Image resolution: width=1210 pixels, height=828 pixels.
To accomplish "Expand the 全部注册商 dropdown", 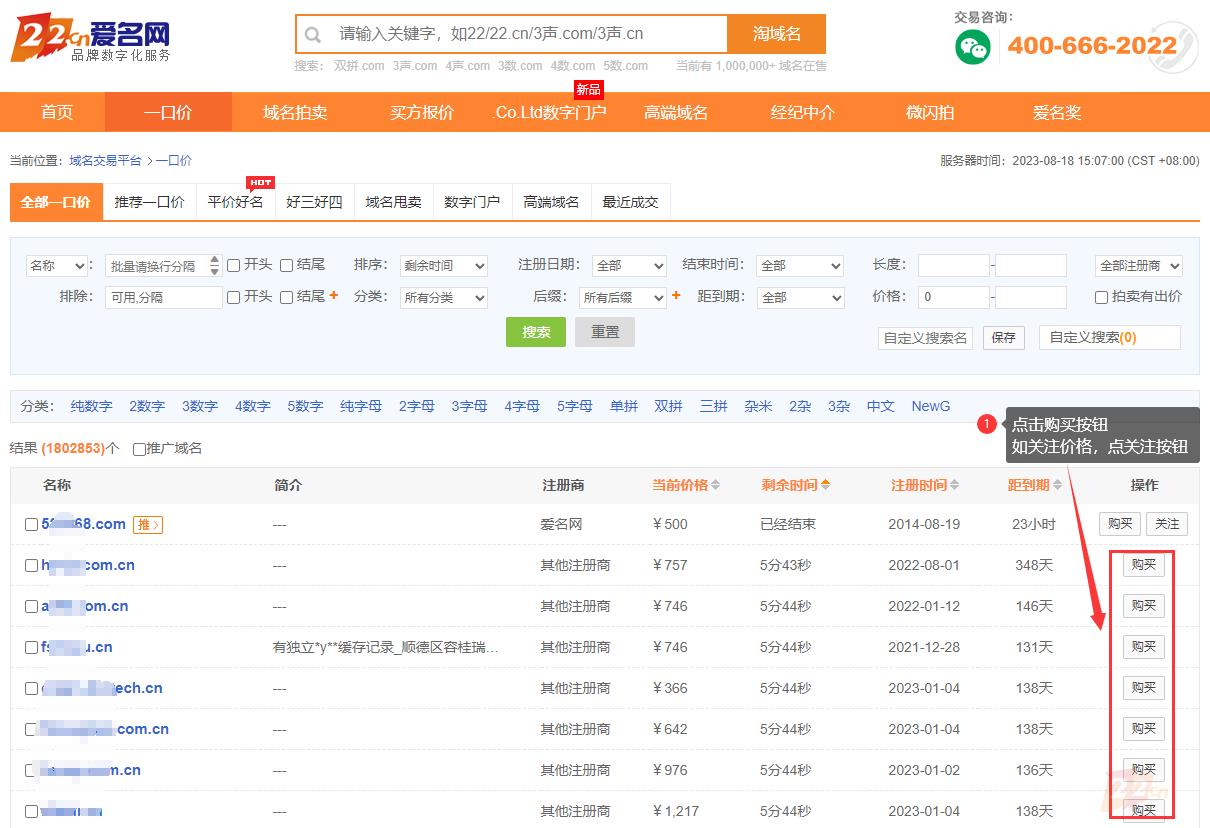I will coord(1138,266).
